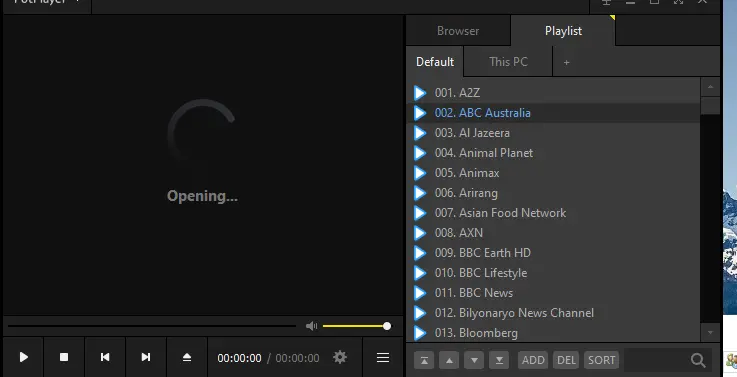Click playlist scrollbar up arrow
Viewport: 737px width, 377px height.
coord(710,87)
